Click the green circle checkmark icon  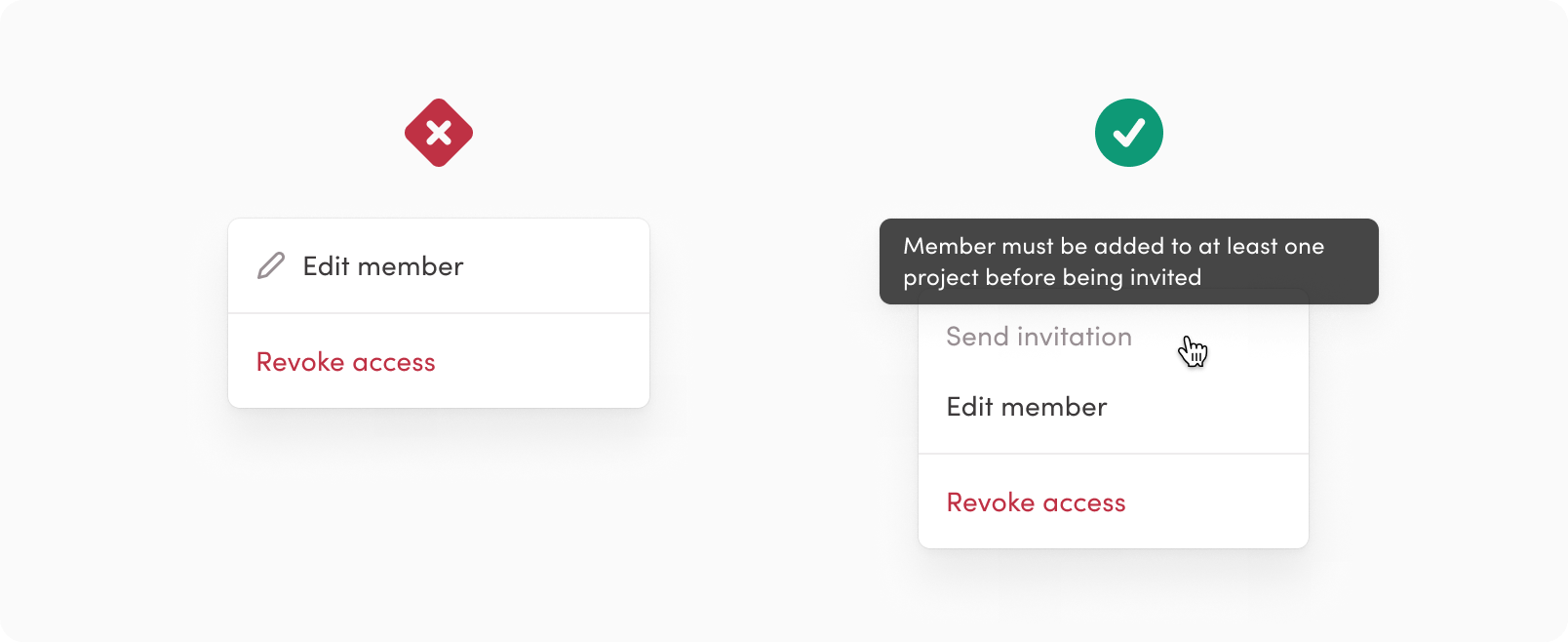pyautogui.click(x=1129, y=133)
